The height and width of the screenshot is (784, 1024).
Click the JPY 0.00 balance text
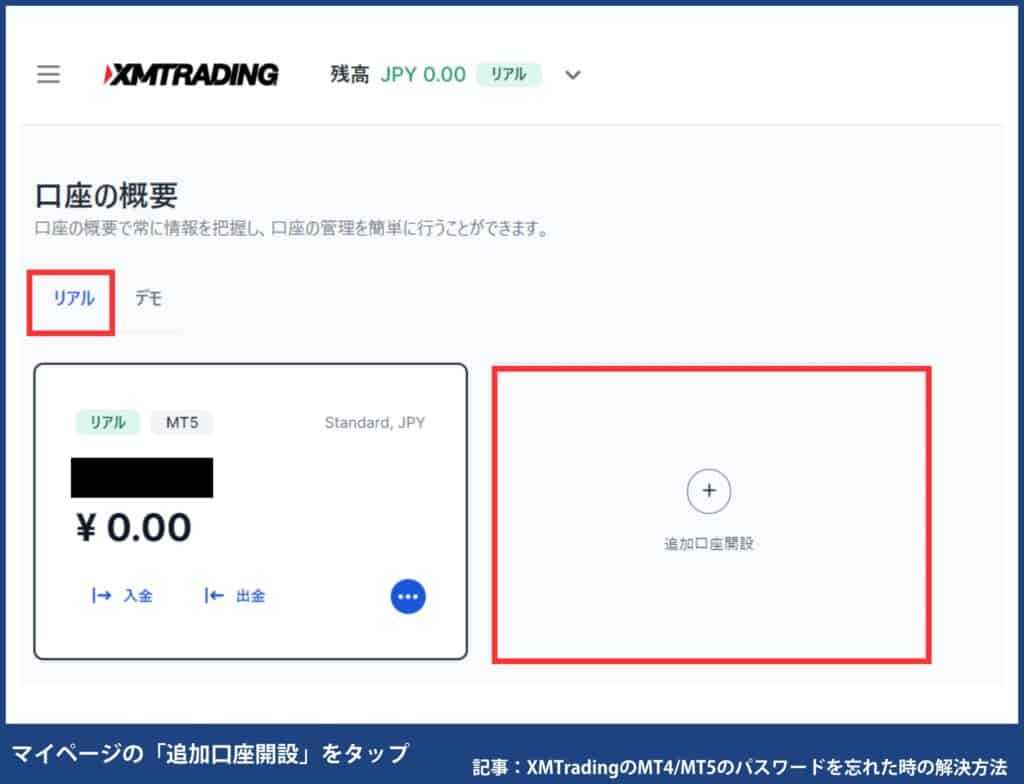423,74
